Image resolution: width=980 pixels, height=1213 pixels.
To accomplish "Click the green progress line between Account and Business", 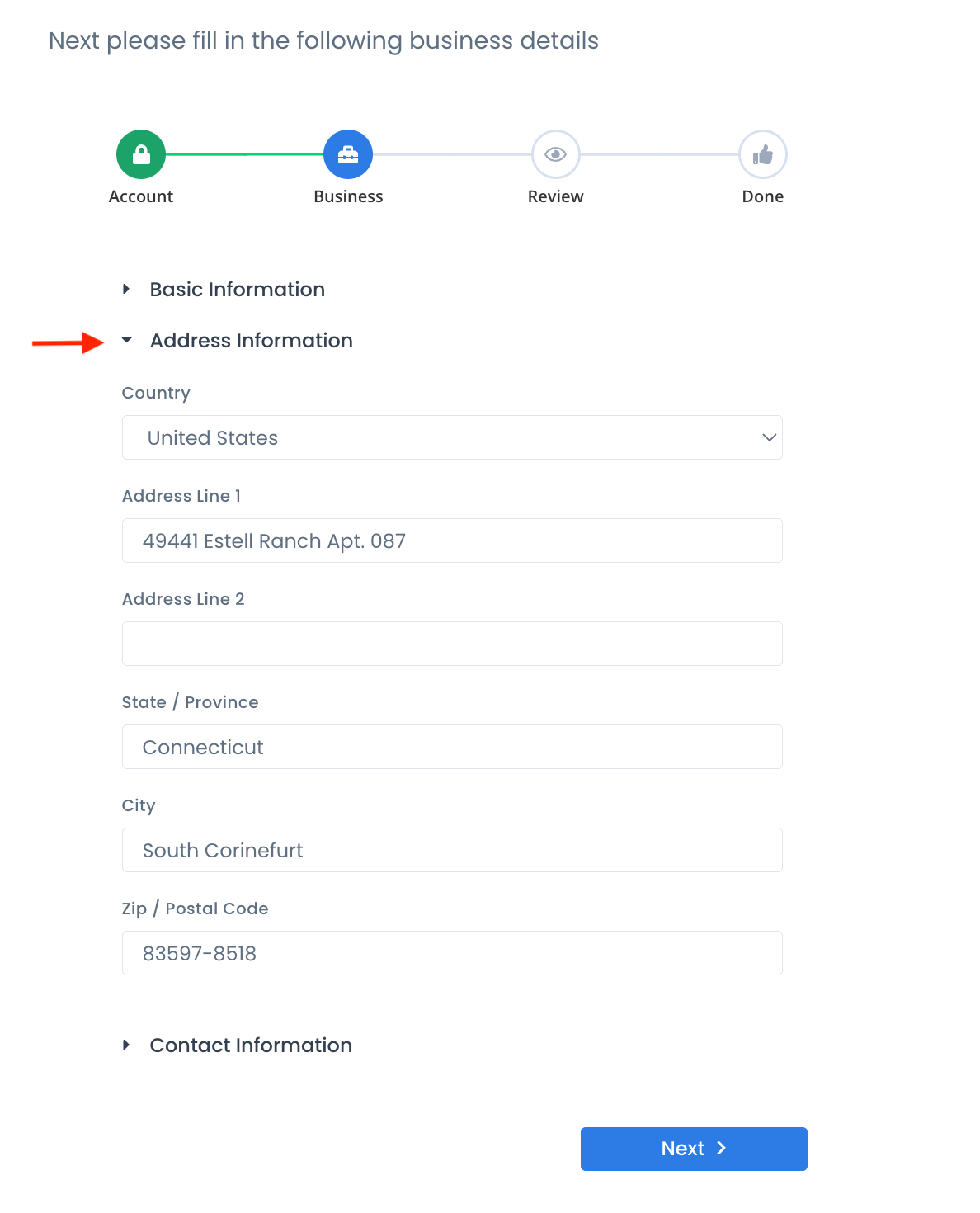I will 244,153.
